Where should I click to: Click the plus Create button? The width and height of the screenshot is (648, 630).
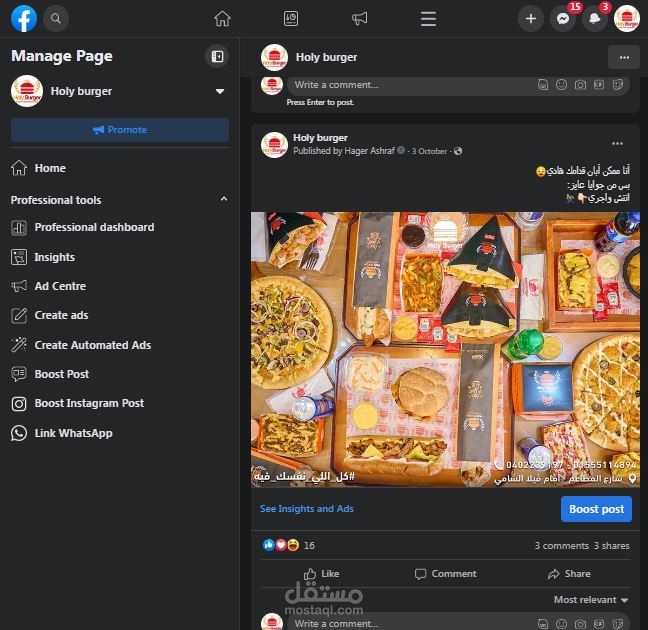pyautogui.click(x=531, y=19)
